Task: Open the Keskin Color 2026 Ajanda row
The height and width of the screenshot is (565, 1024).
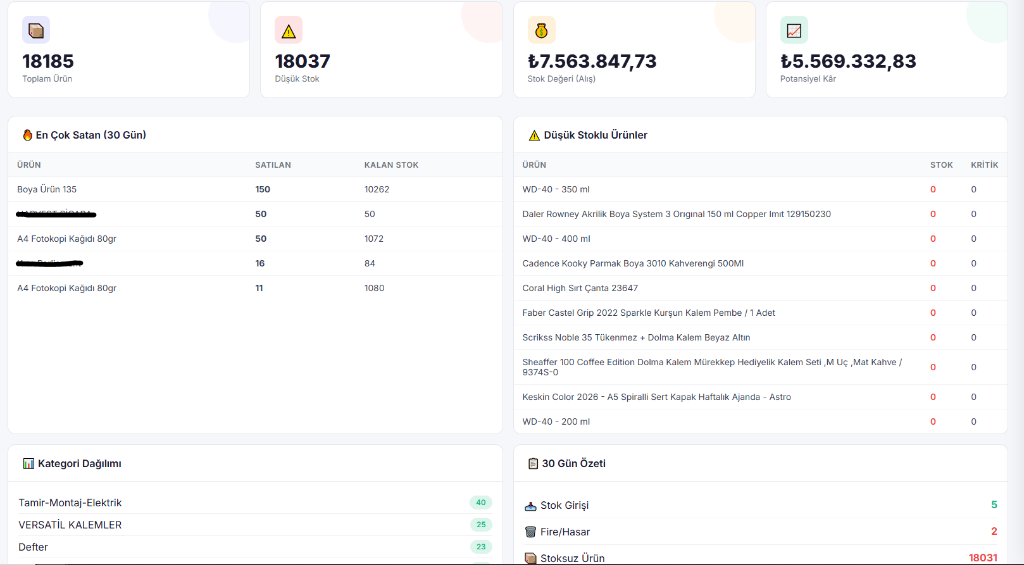Action: tap(761, 397)
